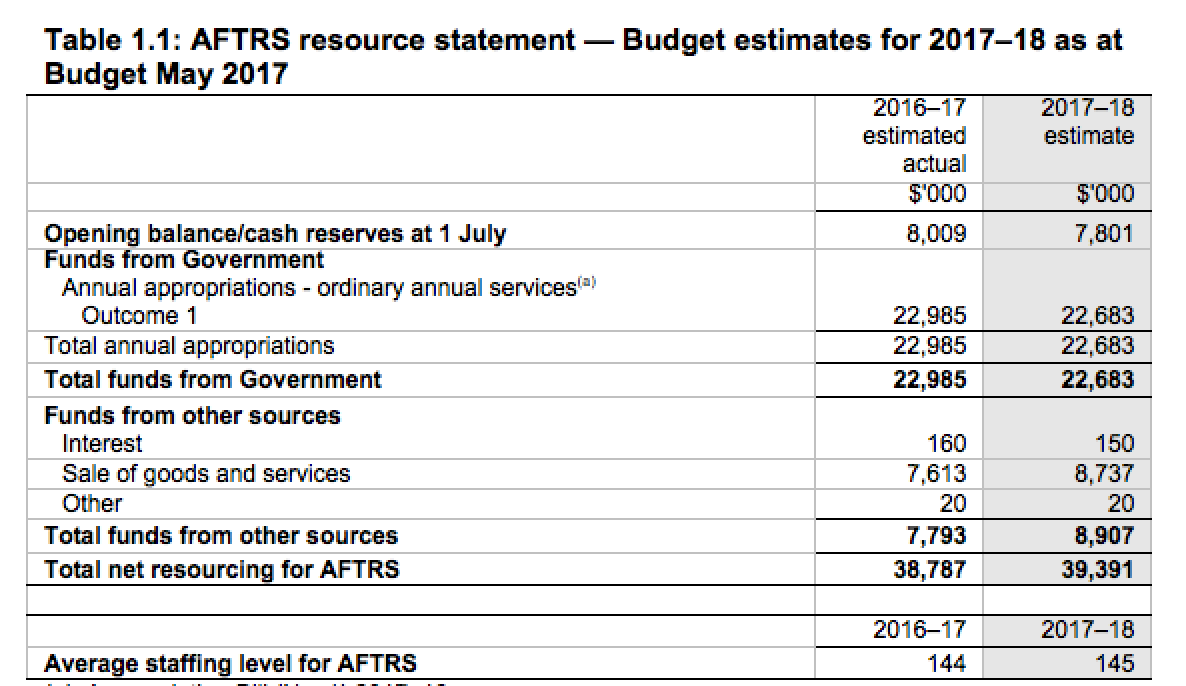Click 'Total funds from Government' row label
1186x686 pixels.
click(213, 380)
